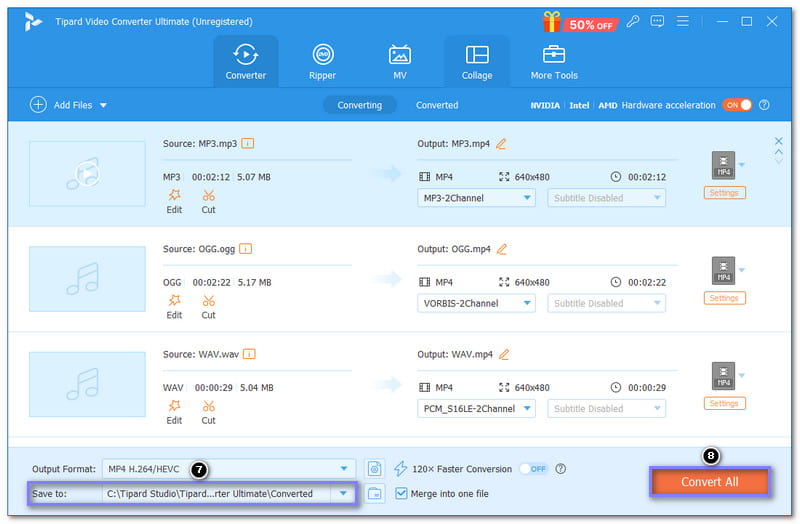800x524 pixels.
Task: Click the OGG.ogg audio thumbnail
Action: (87, 279)
